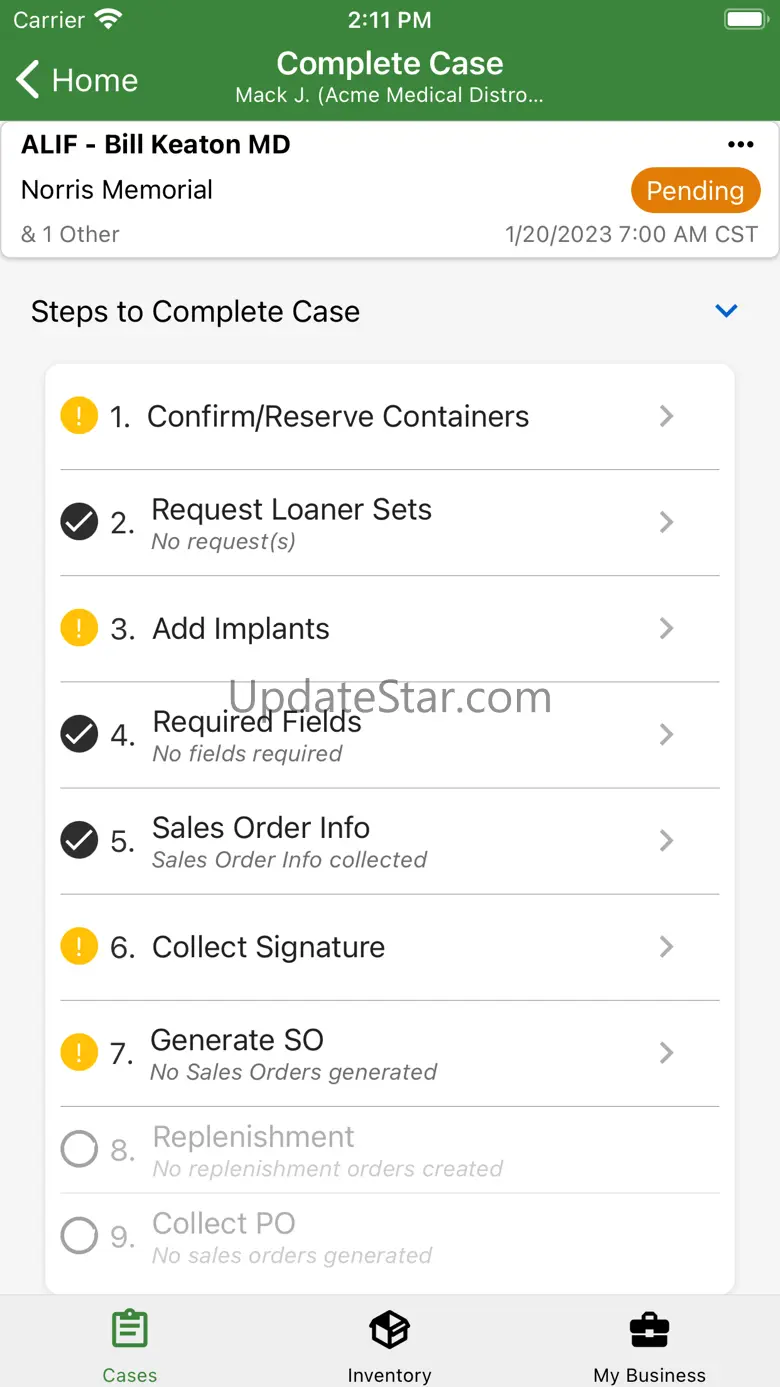Expand the Sales Order Info step chevron
Screen dimensions: 780x1387
(667, 841)
